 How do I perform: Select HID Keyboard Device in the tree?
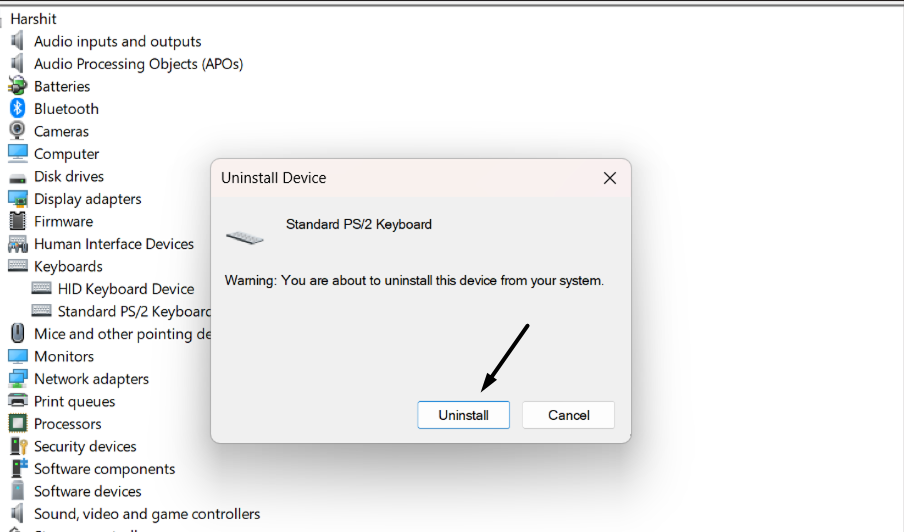pos(126,289)
